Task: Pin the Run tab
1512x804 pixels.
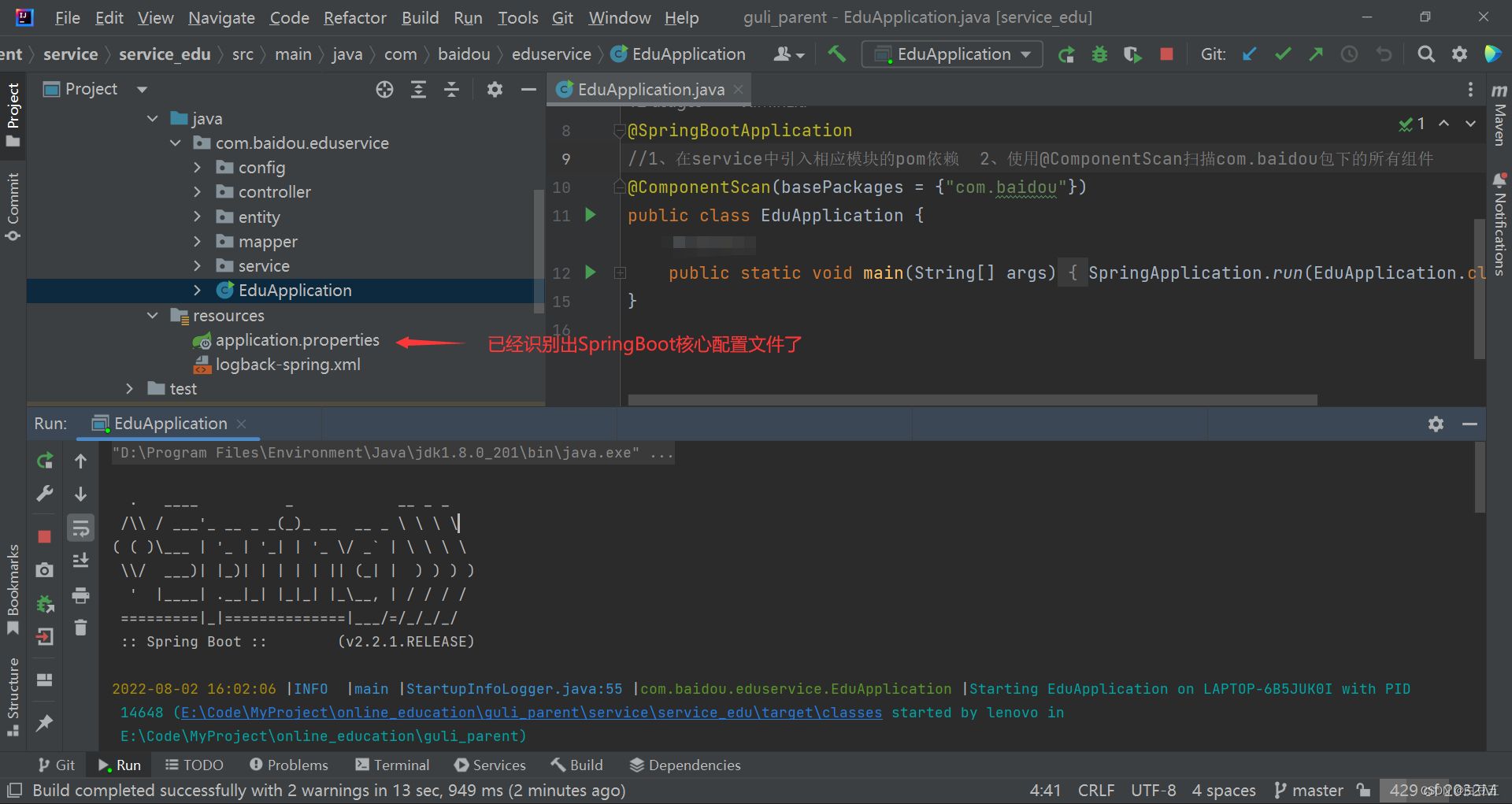Action: (45, 722)
